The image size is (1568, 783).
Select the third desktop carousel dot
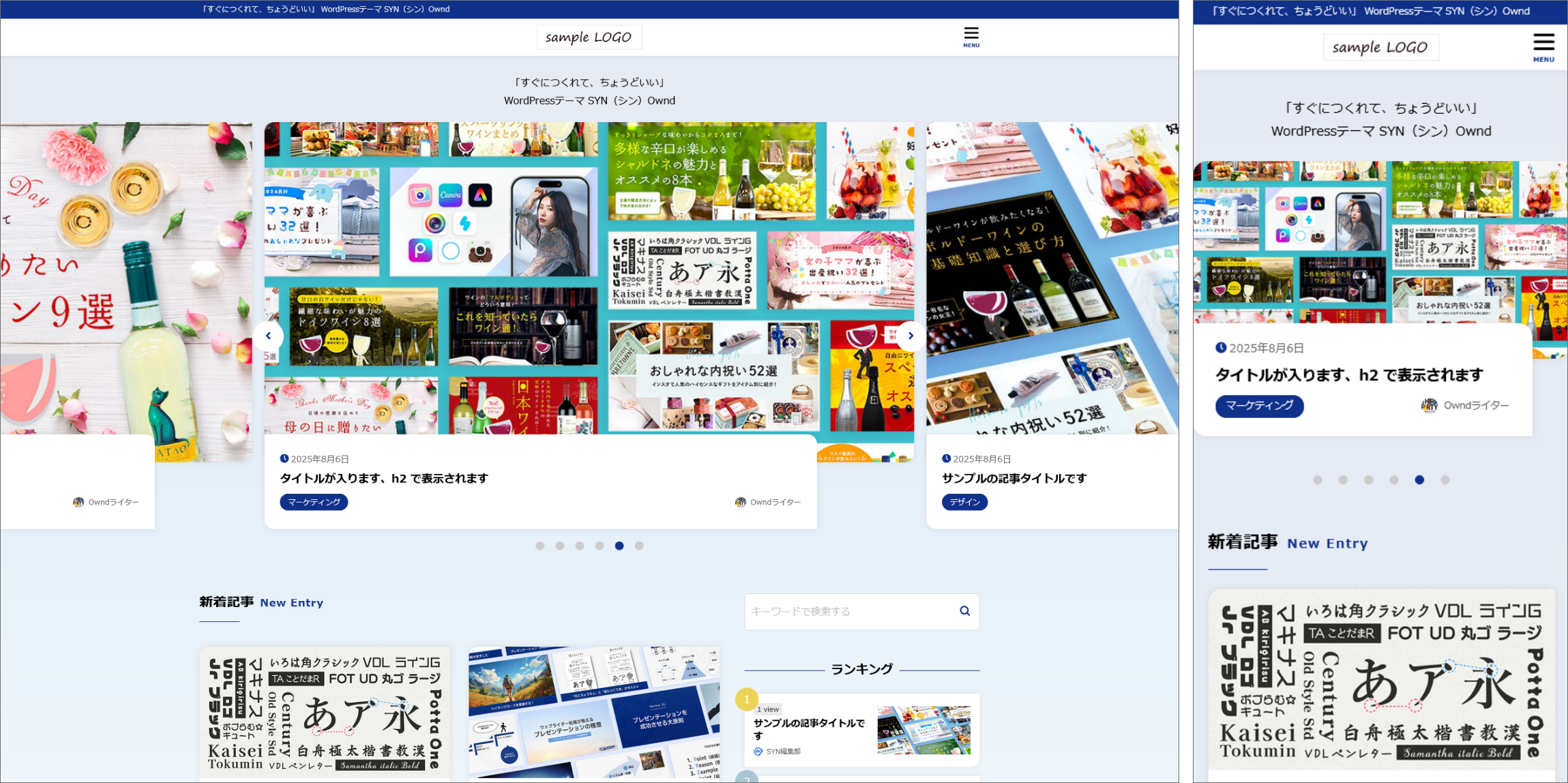pos(579,546)
